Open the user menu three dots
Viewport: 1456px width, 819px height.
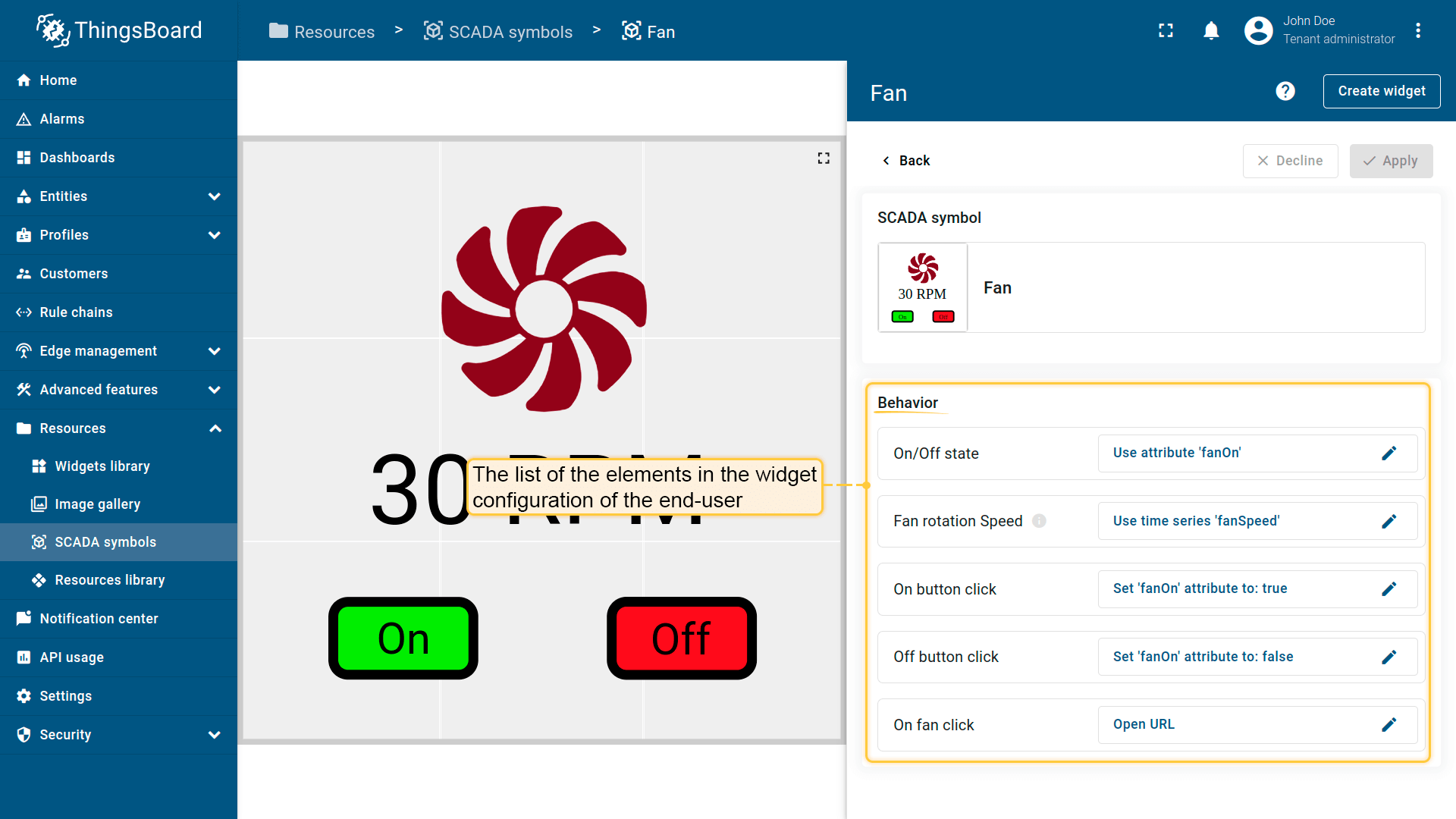point(1417,30)
